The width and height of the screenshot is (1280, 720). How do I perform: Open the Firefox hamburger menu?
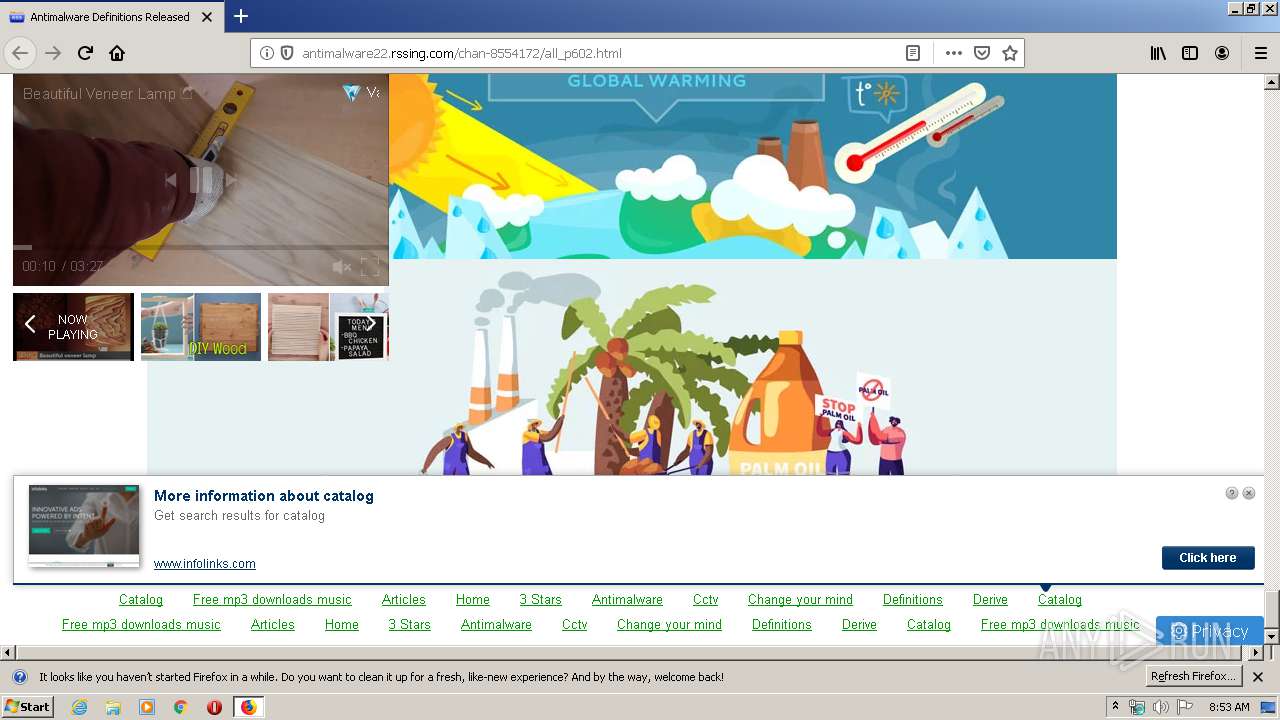click(x=1261, y=53)
